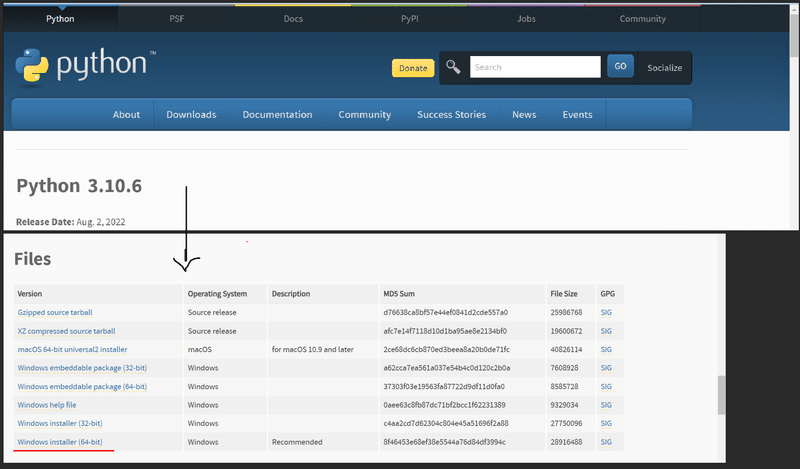Open SIG link for 32-bit embeddable package
800x469 pixels.
(x=606, y=368)
